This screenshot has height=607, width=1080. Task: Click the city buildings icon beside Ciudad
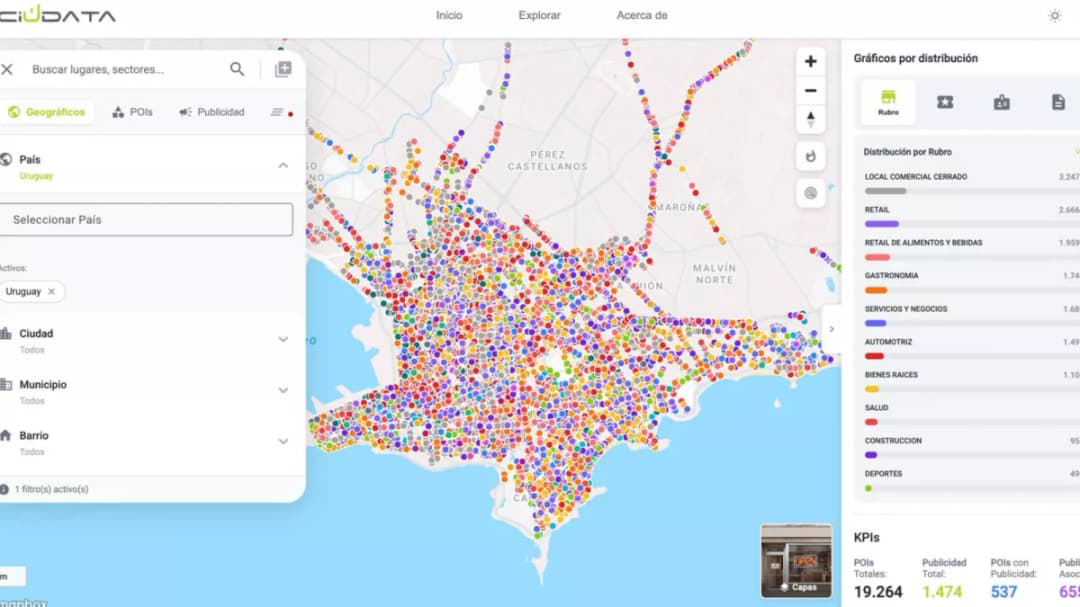[6, 333]
